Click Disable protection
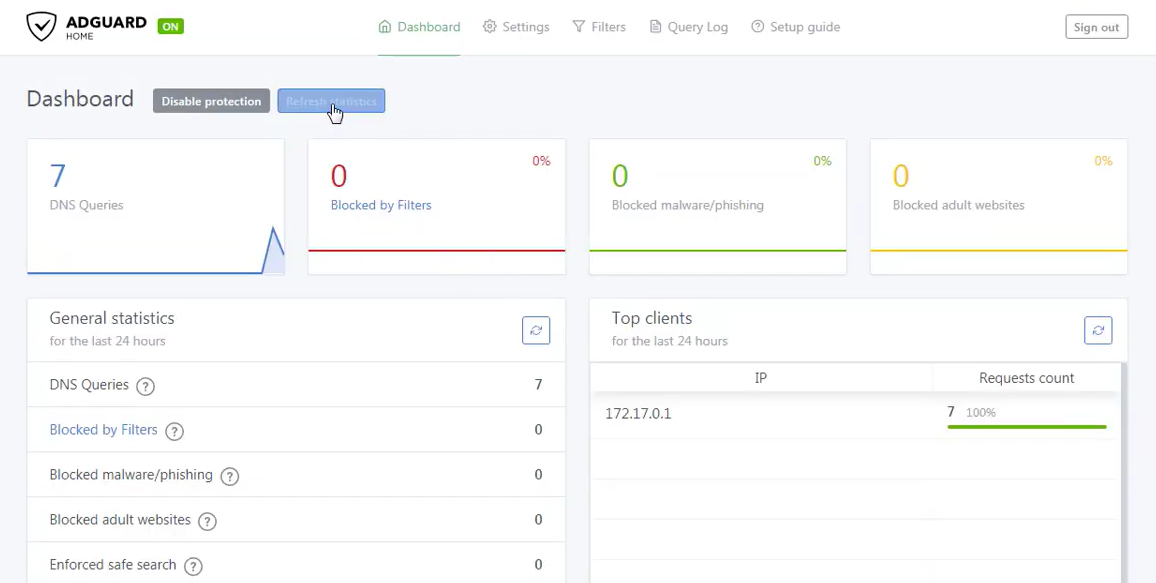The image size is (1156, 583). pos(211,101)
